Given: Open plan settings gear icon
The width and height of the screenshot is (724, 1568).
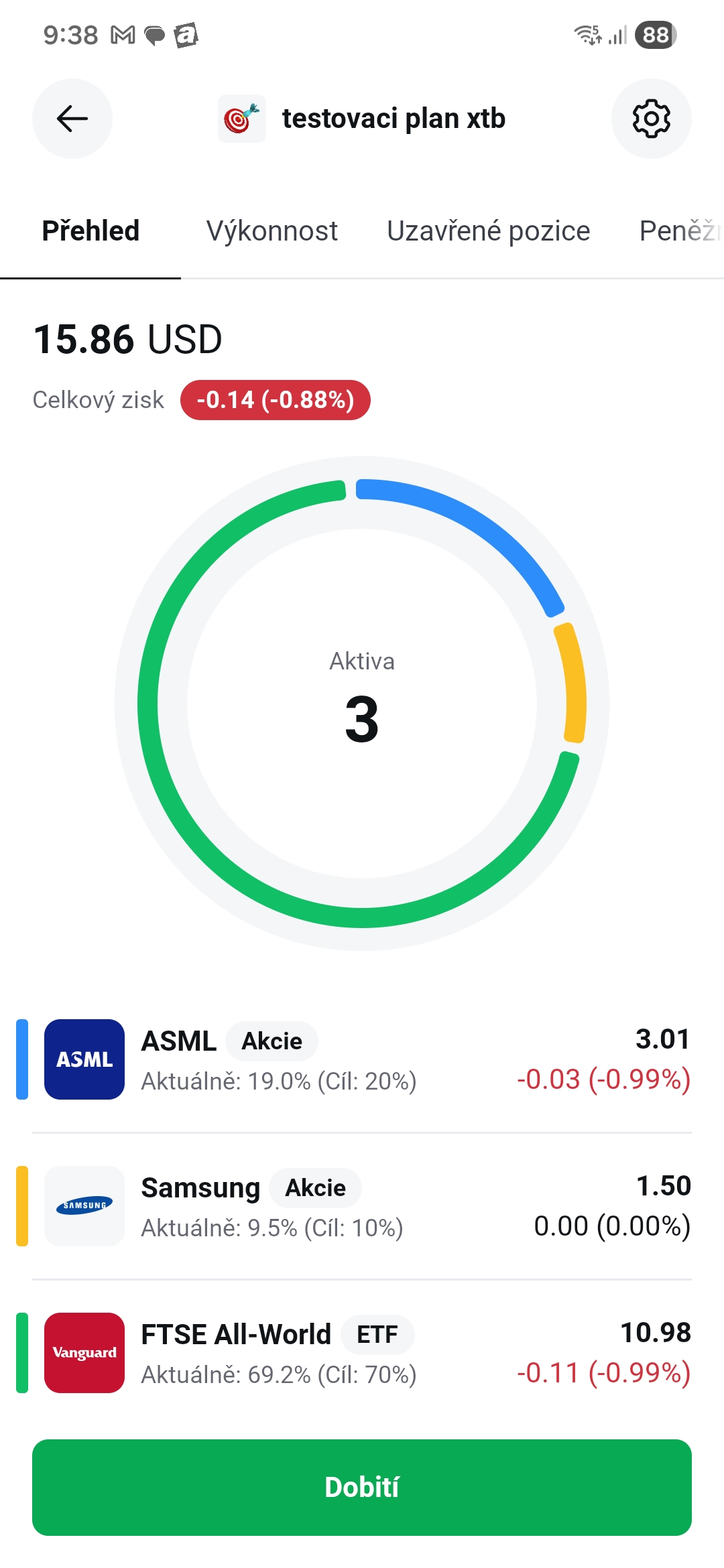Looking at the screenshot, I should pos(652,119).
